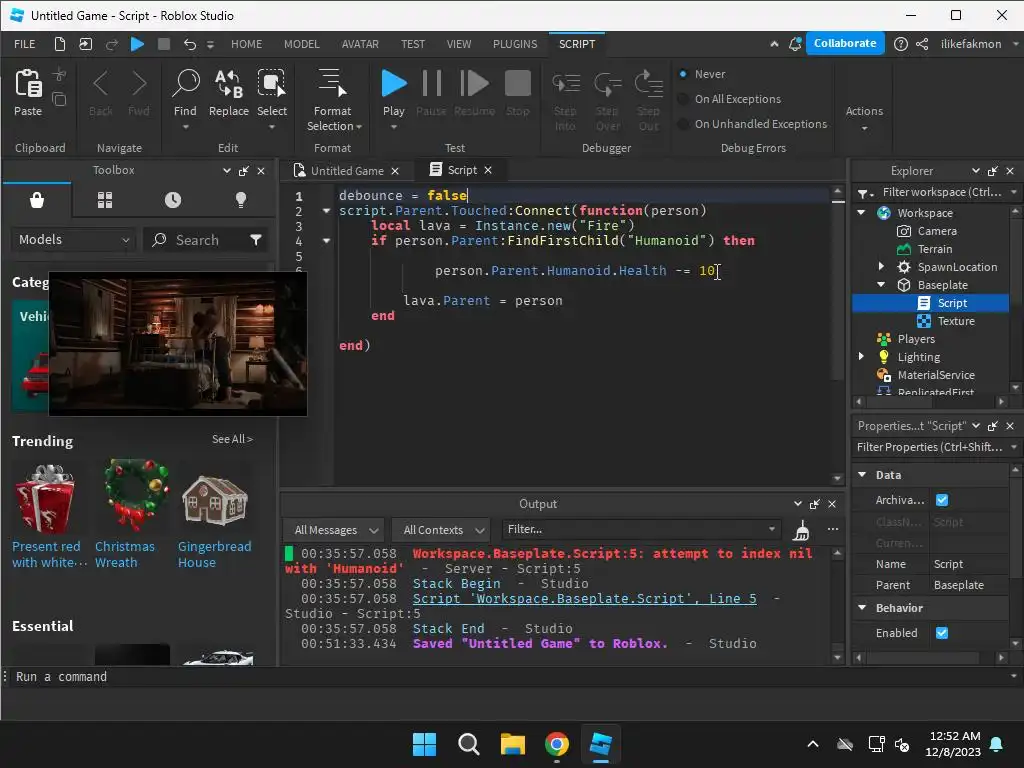Image resolution: width=1024 pixels, height=768 pixels.
Task: Open the Toolbox Recent clock tab
Action: pyautogui.click(x=173, y=200)
